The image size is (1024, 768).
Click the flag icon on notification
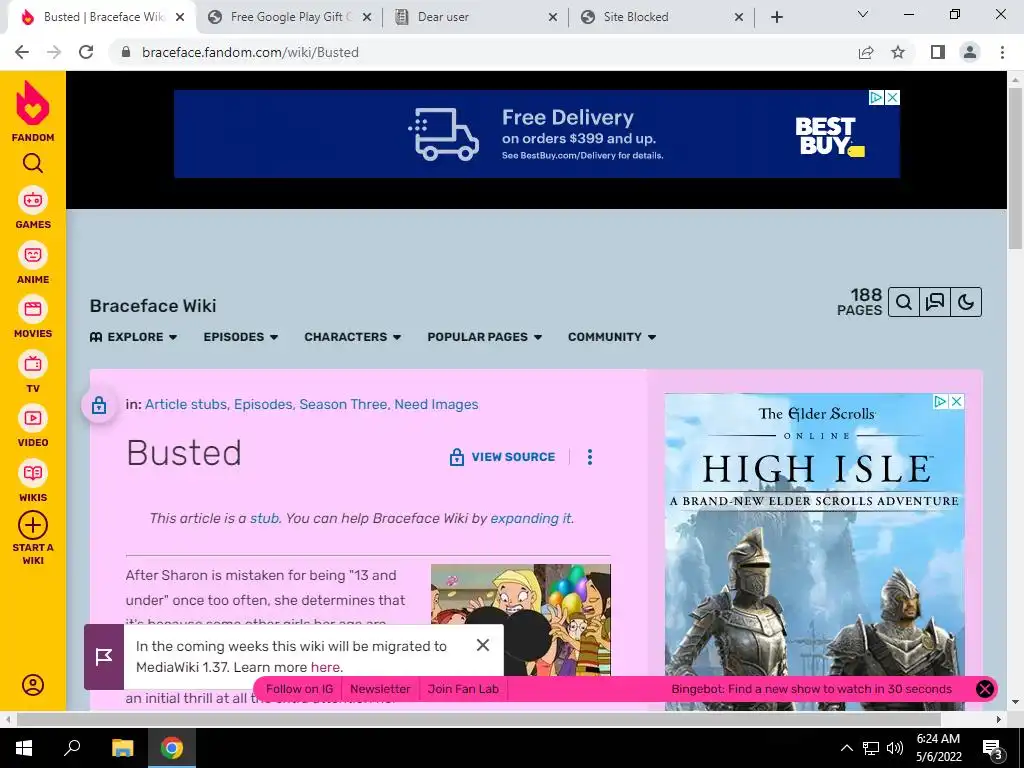[104, 656]
